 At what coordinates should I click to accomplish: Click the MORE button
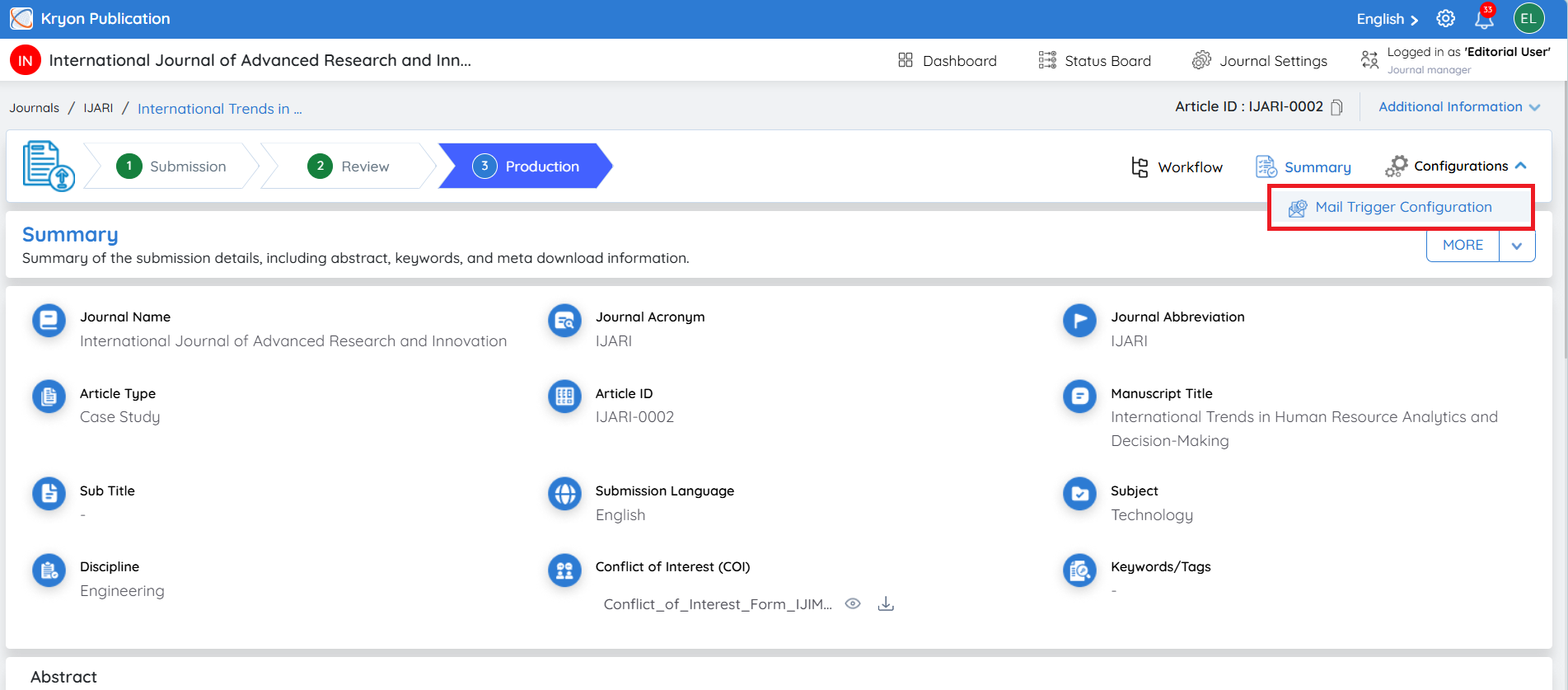[x=1463, y=246]
